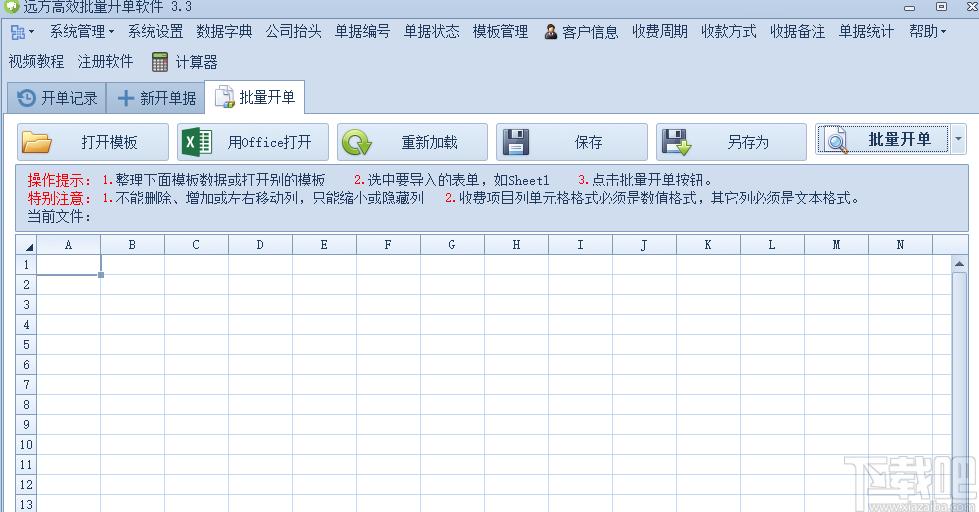979x512 pixels.
Task: Click the spreadsheet scroll up arrow
Action: (959, 265)
